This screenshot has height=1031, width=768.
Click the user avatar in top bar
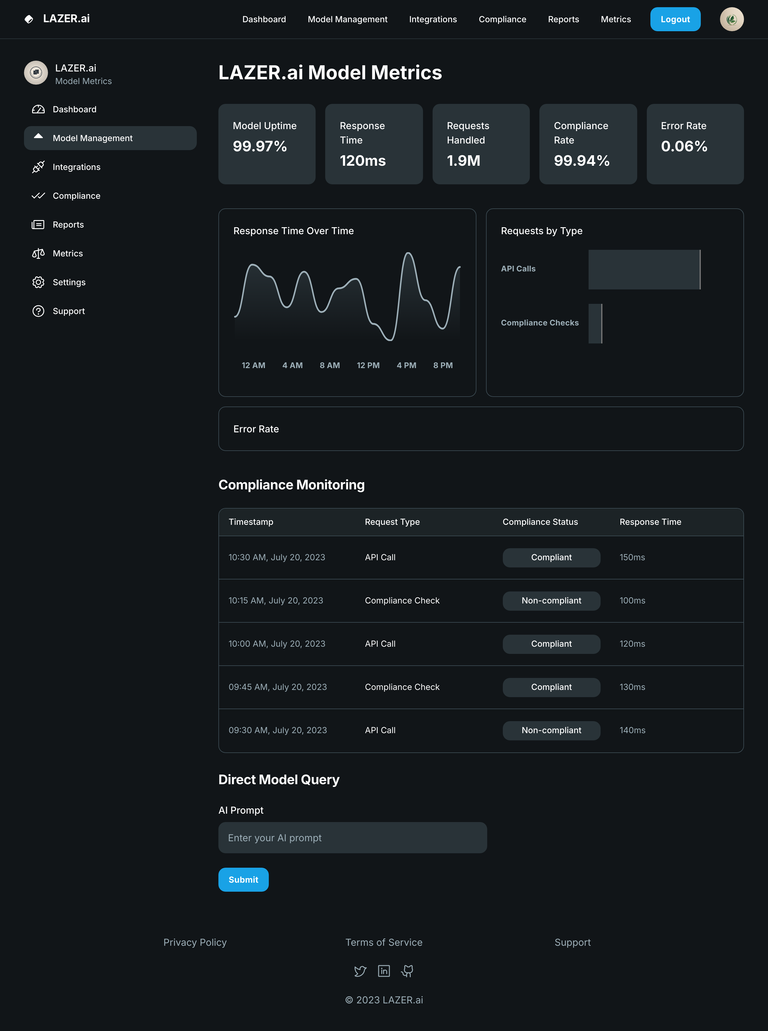click(x=731, y=19)
